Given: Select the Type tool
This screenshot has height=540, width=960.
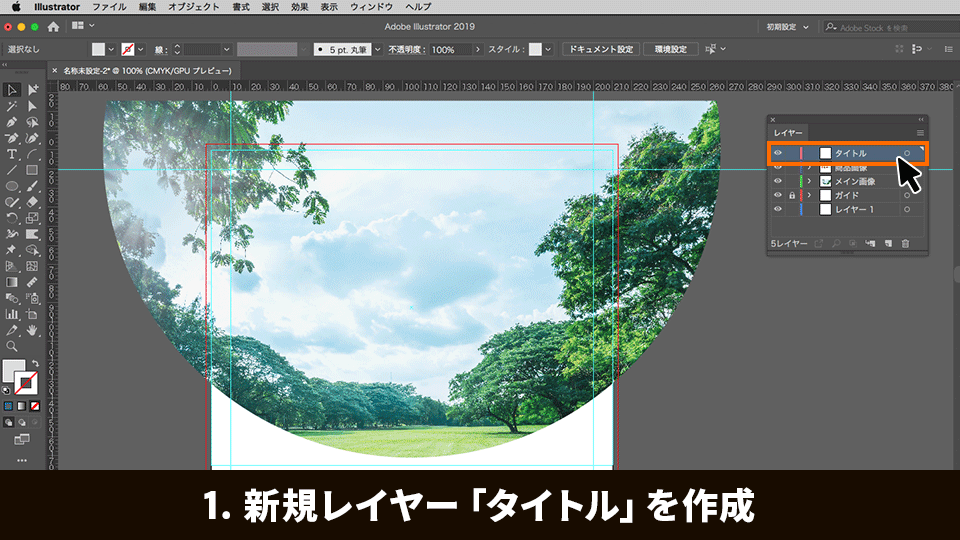Looking at the screenshot, I should (x=12, y=154).
